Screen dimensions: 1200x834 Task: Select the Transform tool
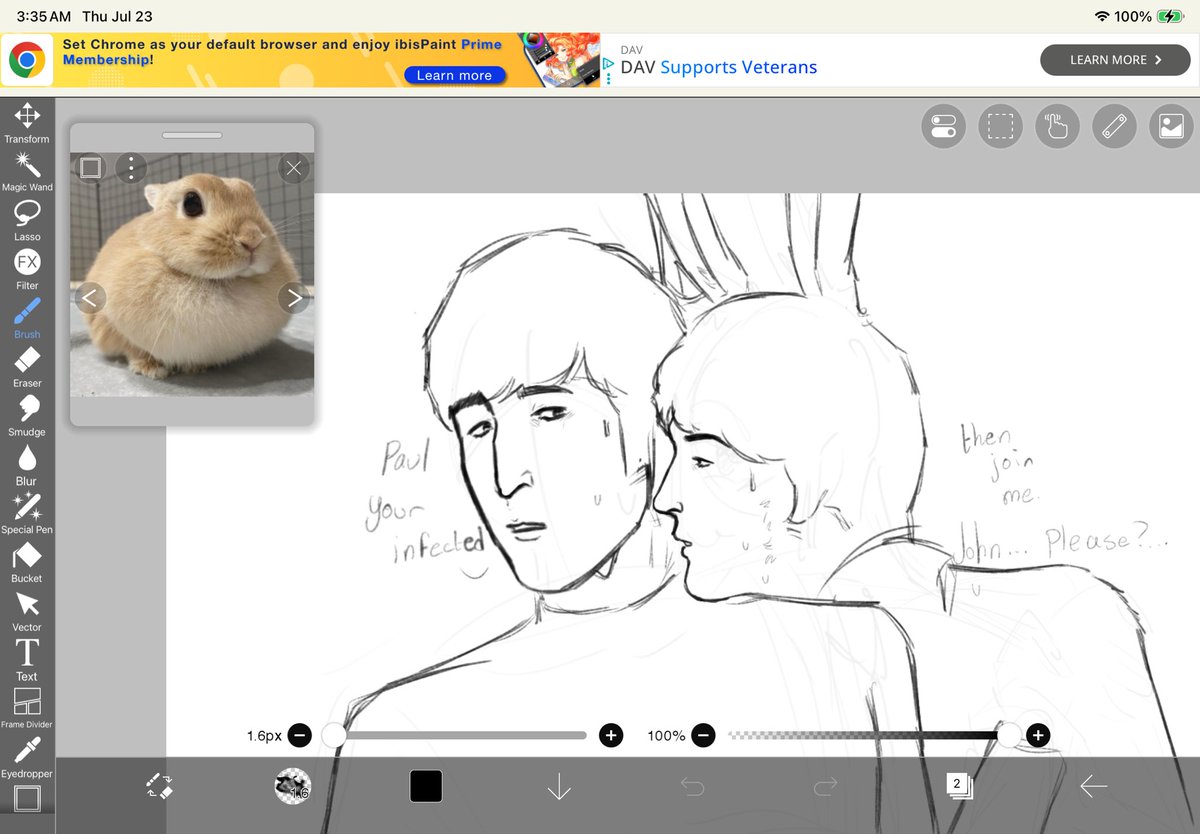click(x=27, y=122)
